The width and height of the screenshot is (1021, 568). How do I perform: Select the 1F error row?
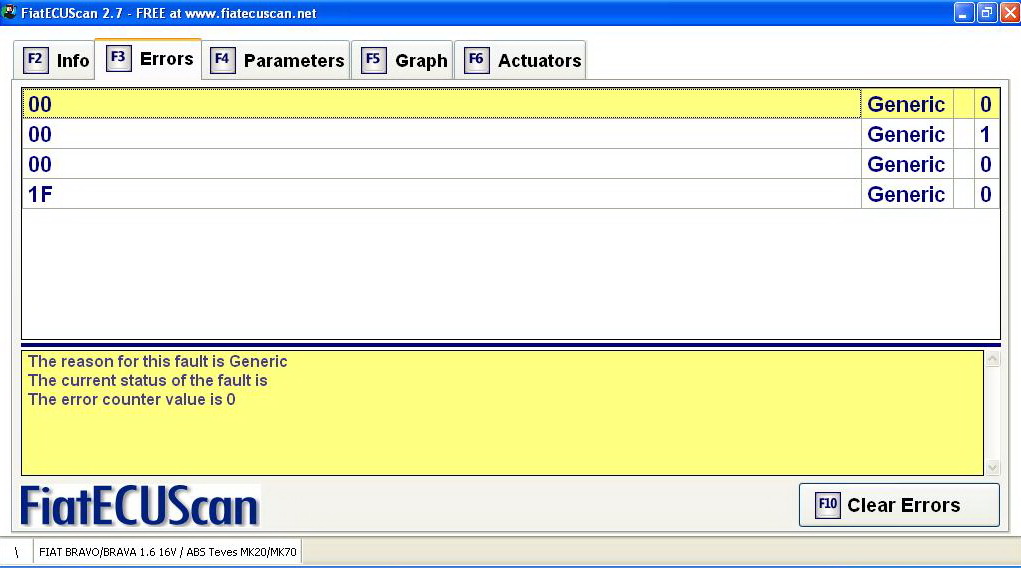coord(511,194)
